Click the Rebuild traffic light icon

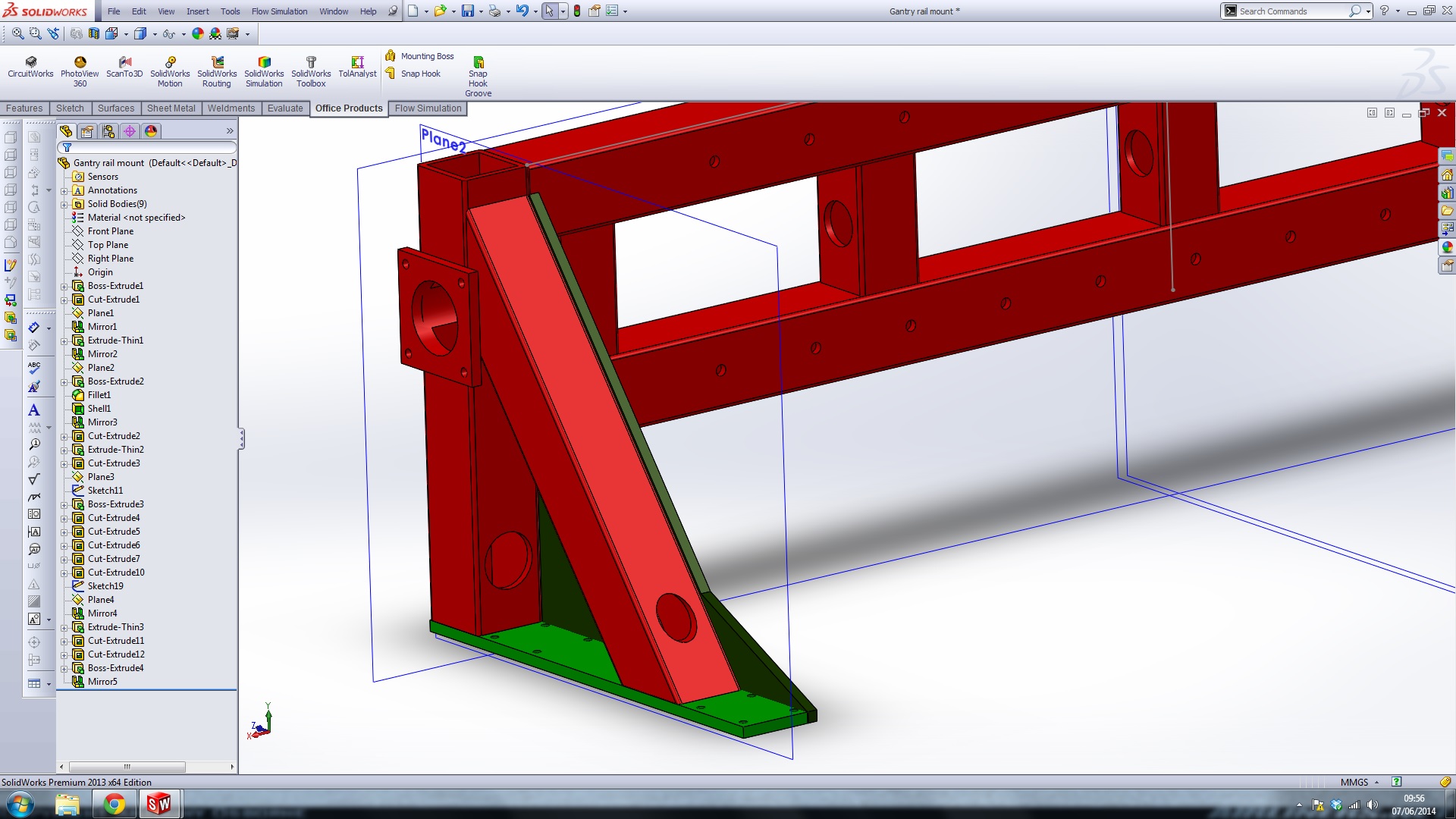577,11
